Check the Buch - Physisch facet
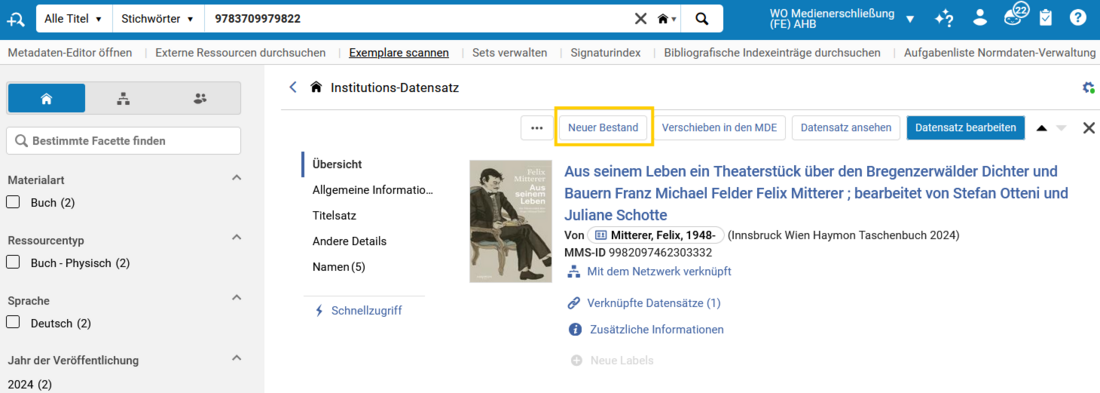This screenshot has width=1100, height=393. coord(13,263)
